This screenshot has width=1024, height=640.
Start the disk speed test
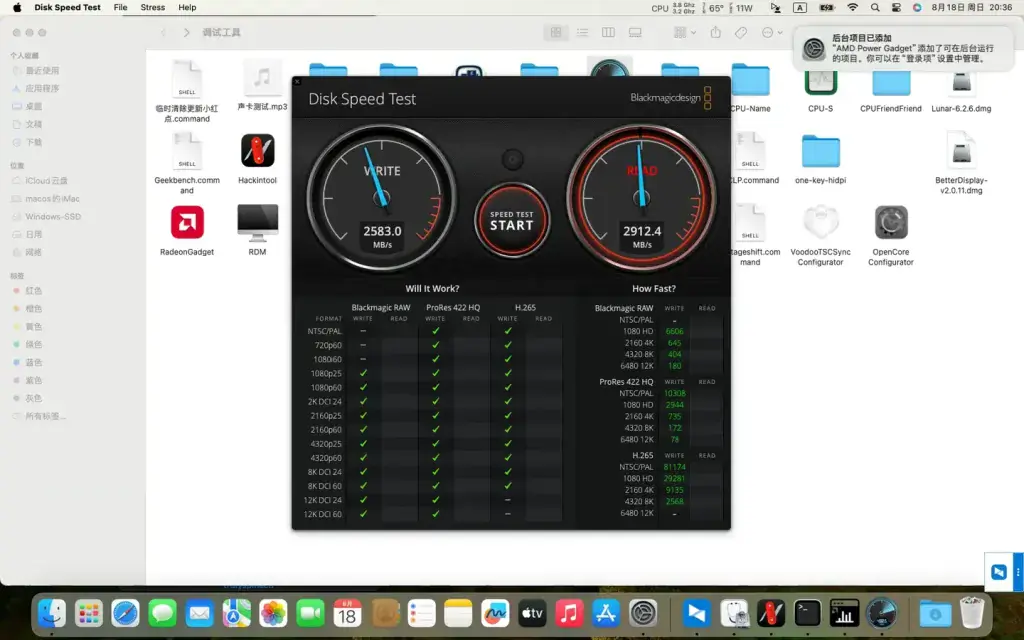tap(512, 220)
